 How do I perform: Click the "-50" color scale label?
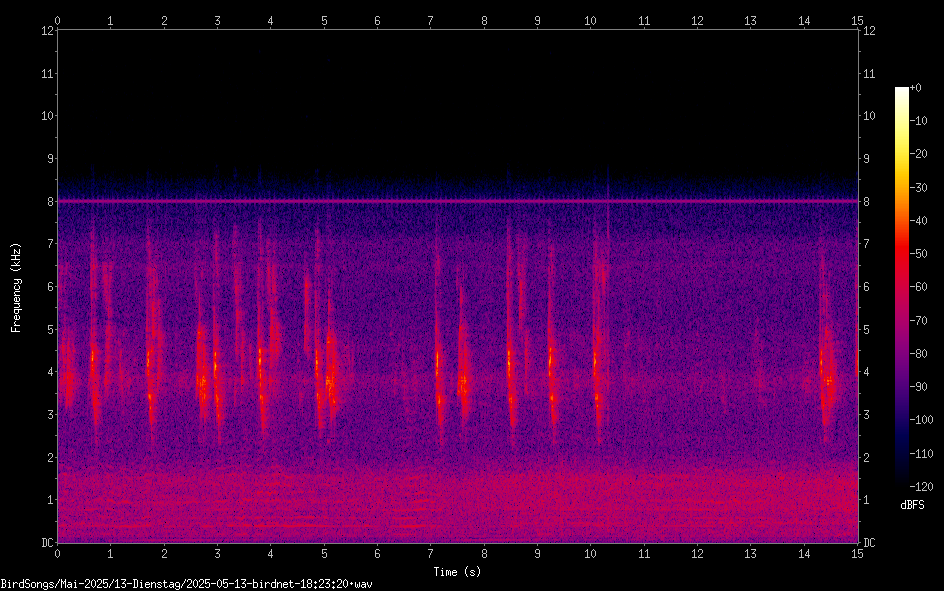click(x=918, y=254)
